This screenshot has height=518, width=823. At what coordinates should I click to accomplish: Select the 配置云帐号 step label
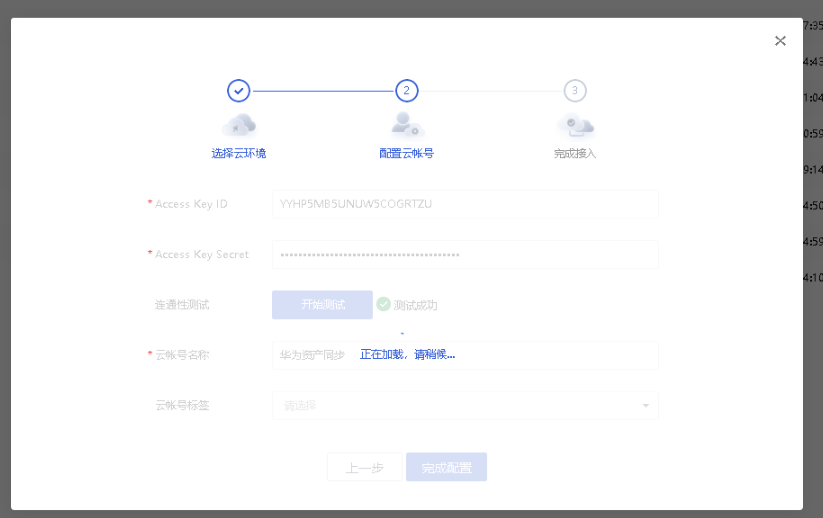[x=406, y=154]
